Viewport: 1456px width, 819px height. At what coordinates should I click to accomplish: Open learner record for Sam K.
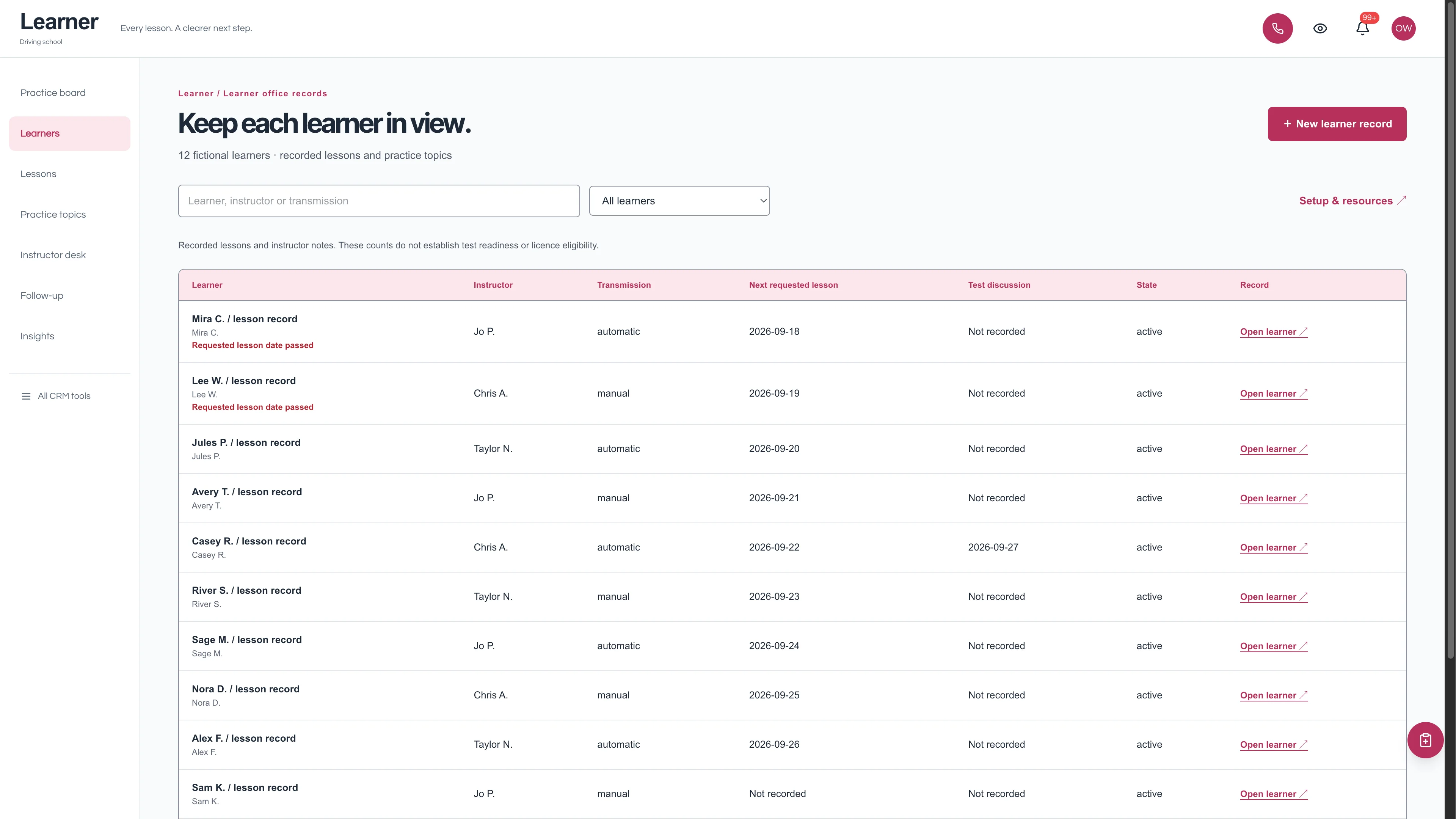pos(1274,794)
